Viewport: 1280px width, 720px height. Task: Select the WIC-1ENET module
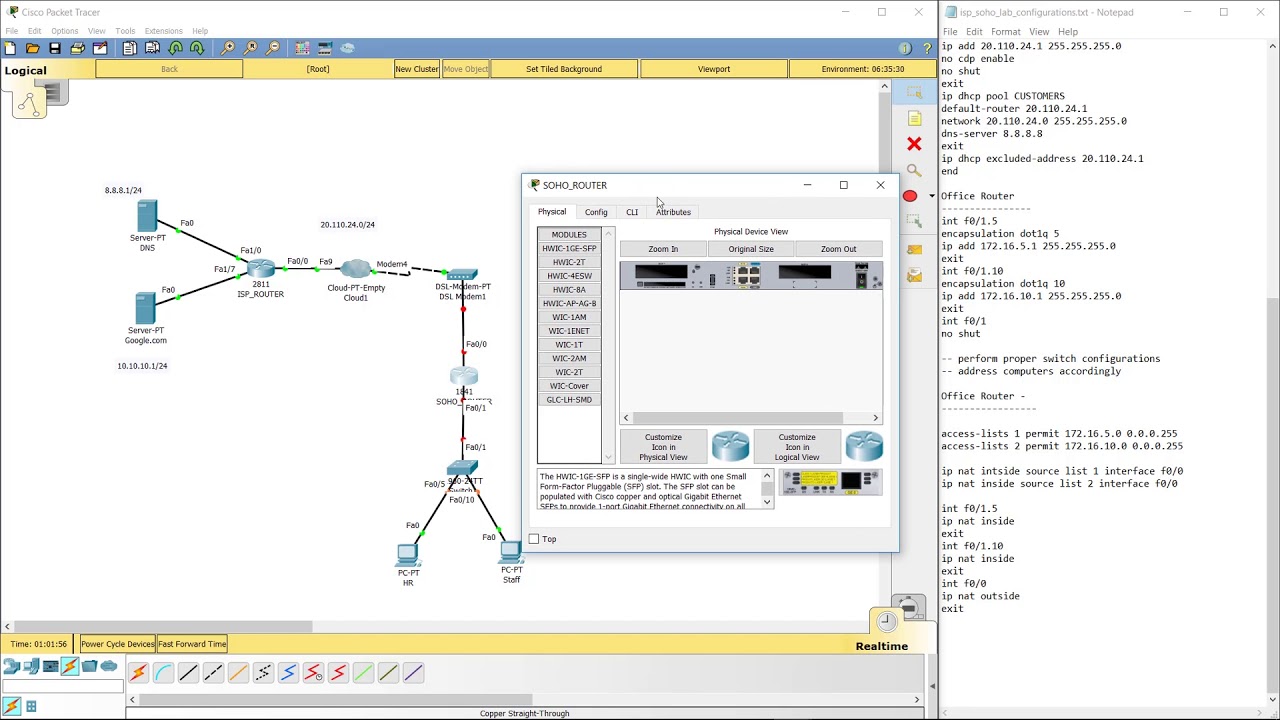coord(569,331)
